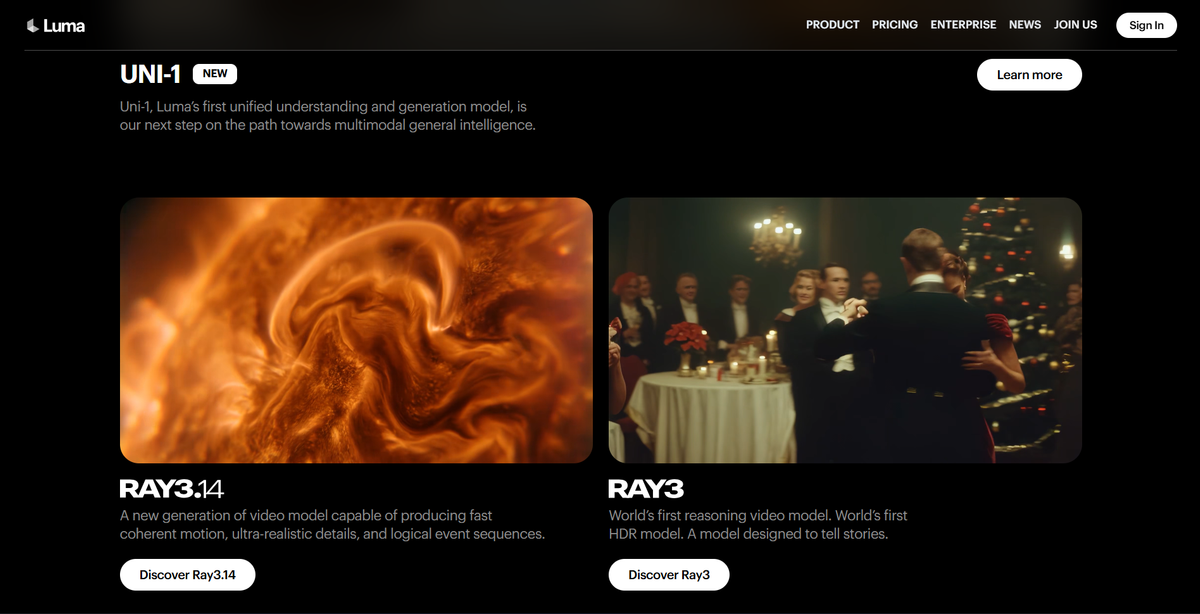
Task: Open the PRODUCT menu
Action: 833,25
